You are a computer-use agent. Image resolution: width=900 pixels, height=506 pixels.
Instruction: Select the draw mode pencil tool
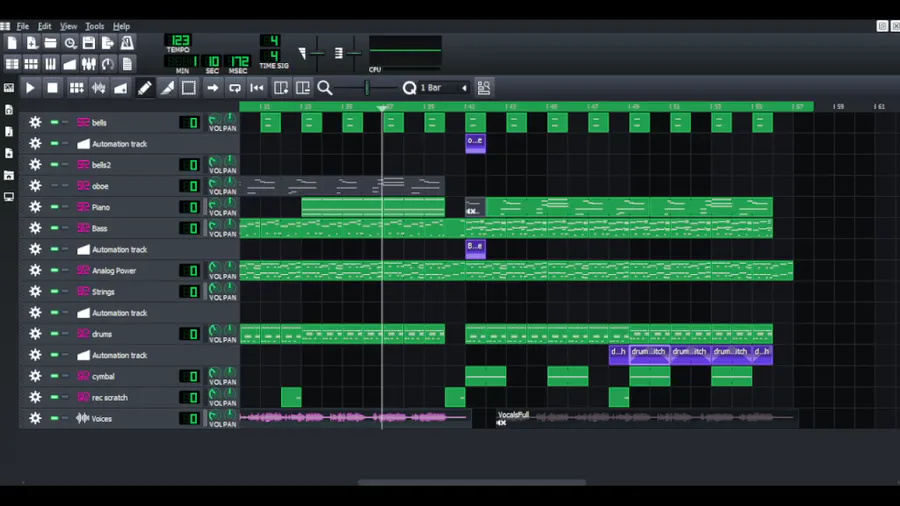click(x=145, y=88)
